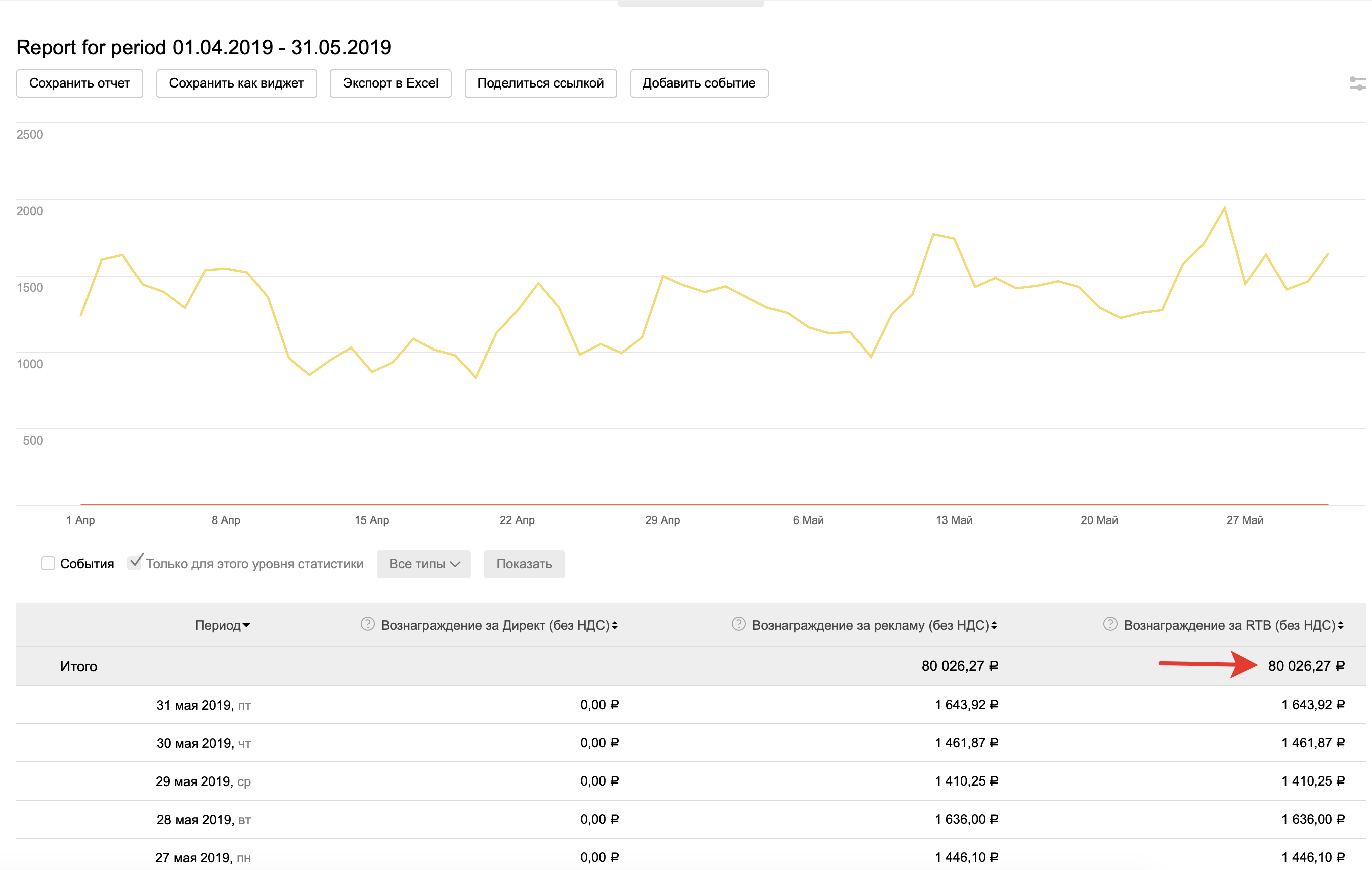Click 'Поделиться ссылкой' button
This screenshot has width=1372, height=870.
[540, 84]
